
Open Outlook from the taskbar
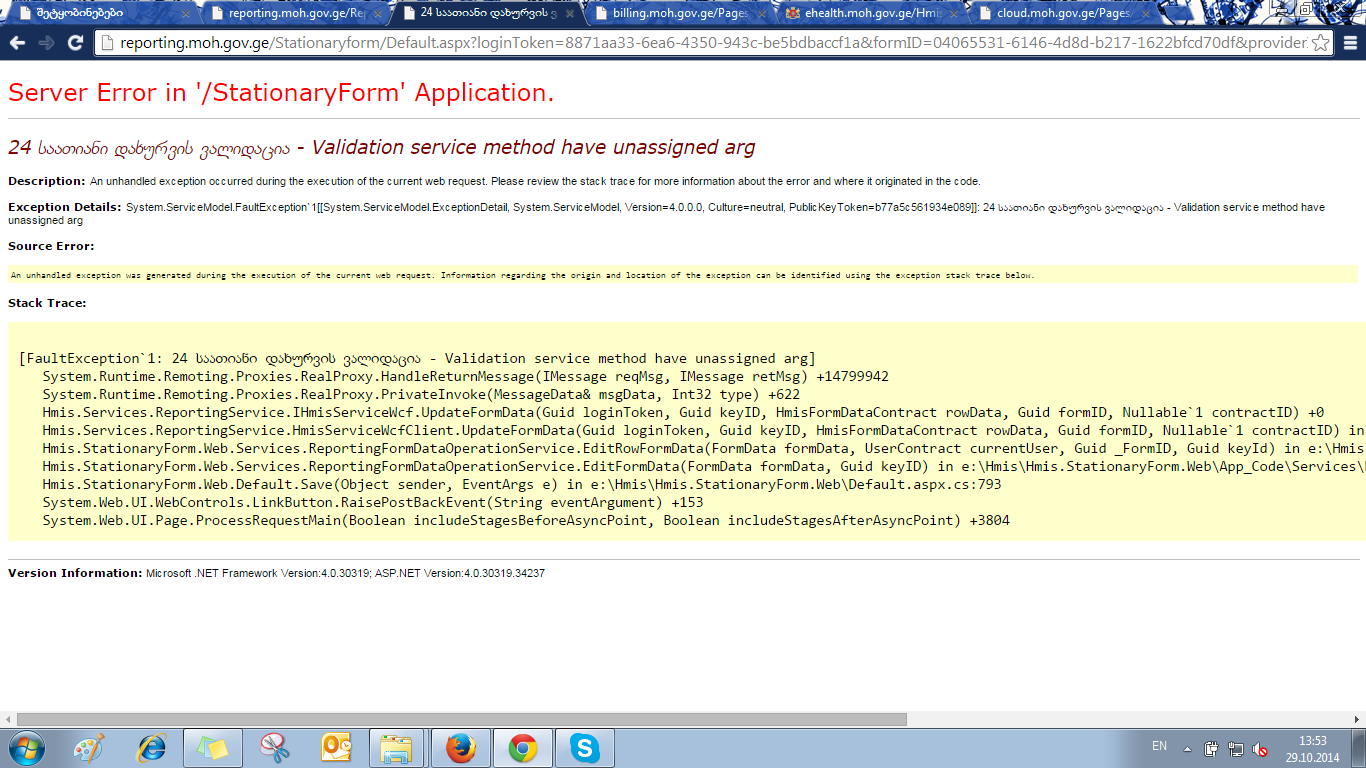(x=335, y=748)
